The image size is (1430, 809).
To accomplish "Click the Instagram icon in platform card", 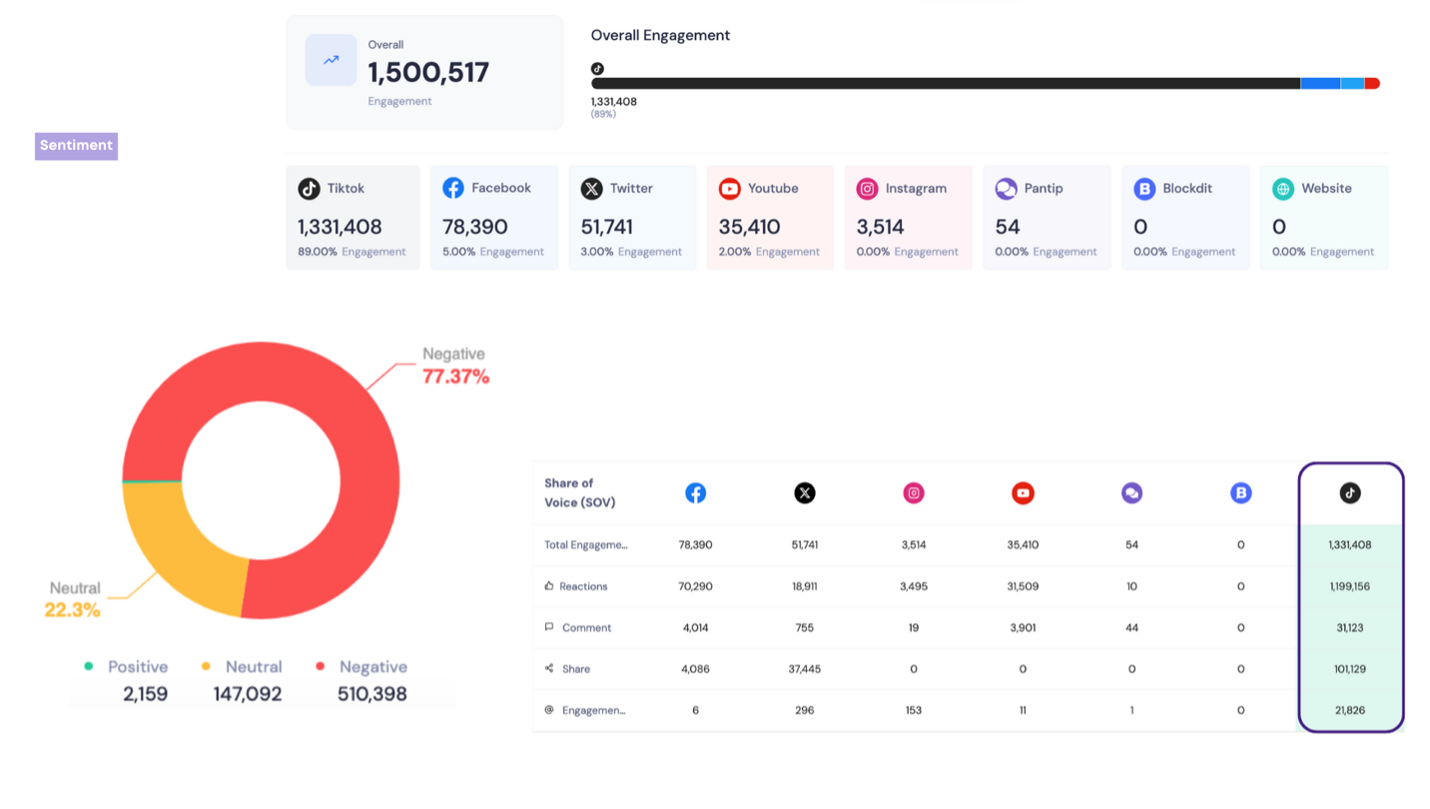I will (x=868, y=188).
